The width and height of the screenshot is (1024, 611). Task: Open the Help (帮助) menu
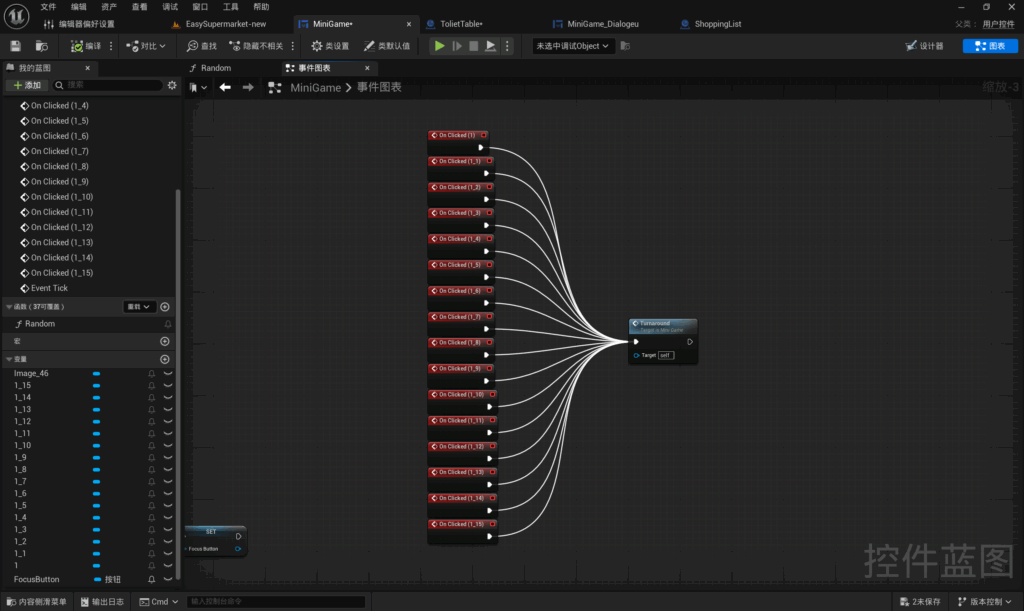261,7
